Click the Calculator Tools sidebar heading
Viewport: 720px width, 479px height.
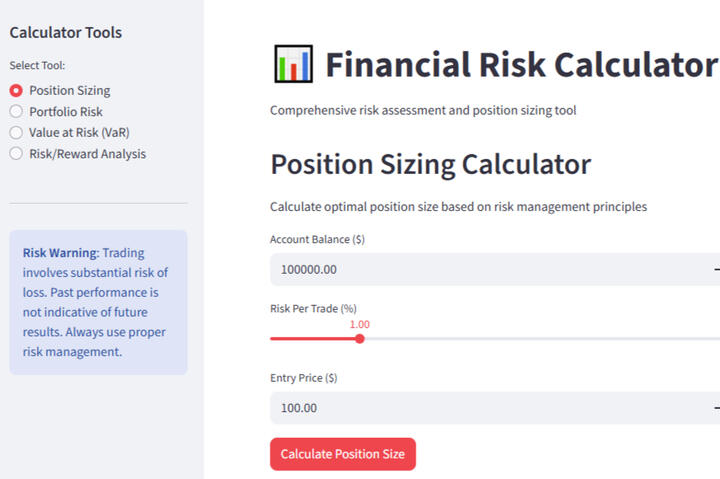click(x=66, y=33)
